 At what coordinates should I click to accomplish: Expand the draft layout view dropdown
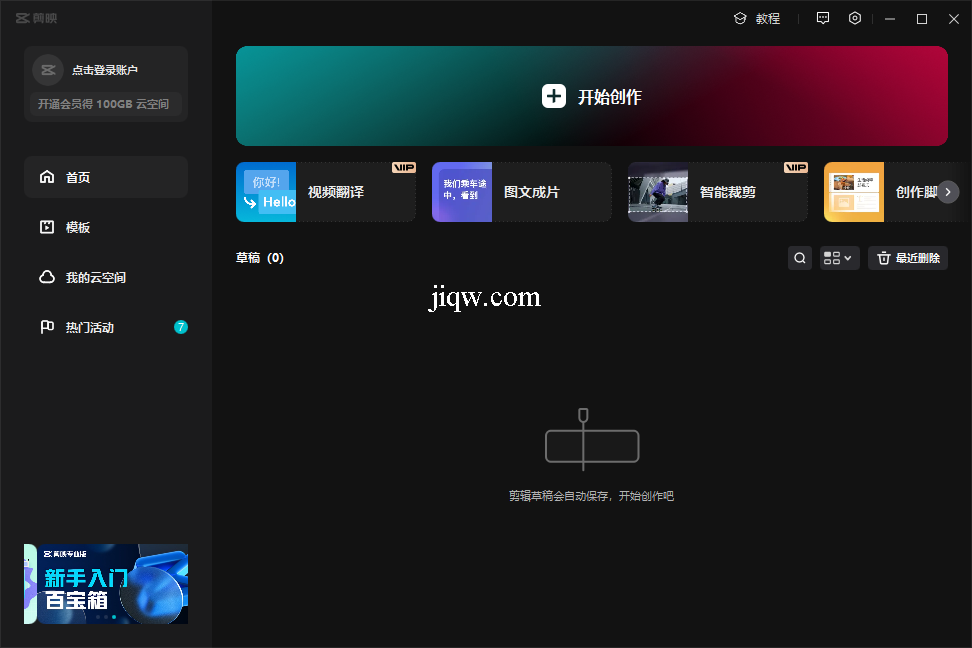tap(839, 258)
